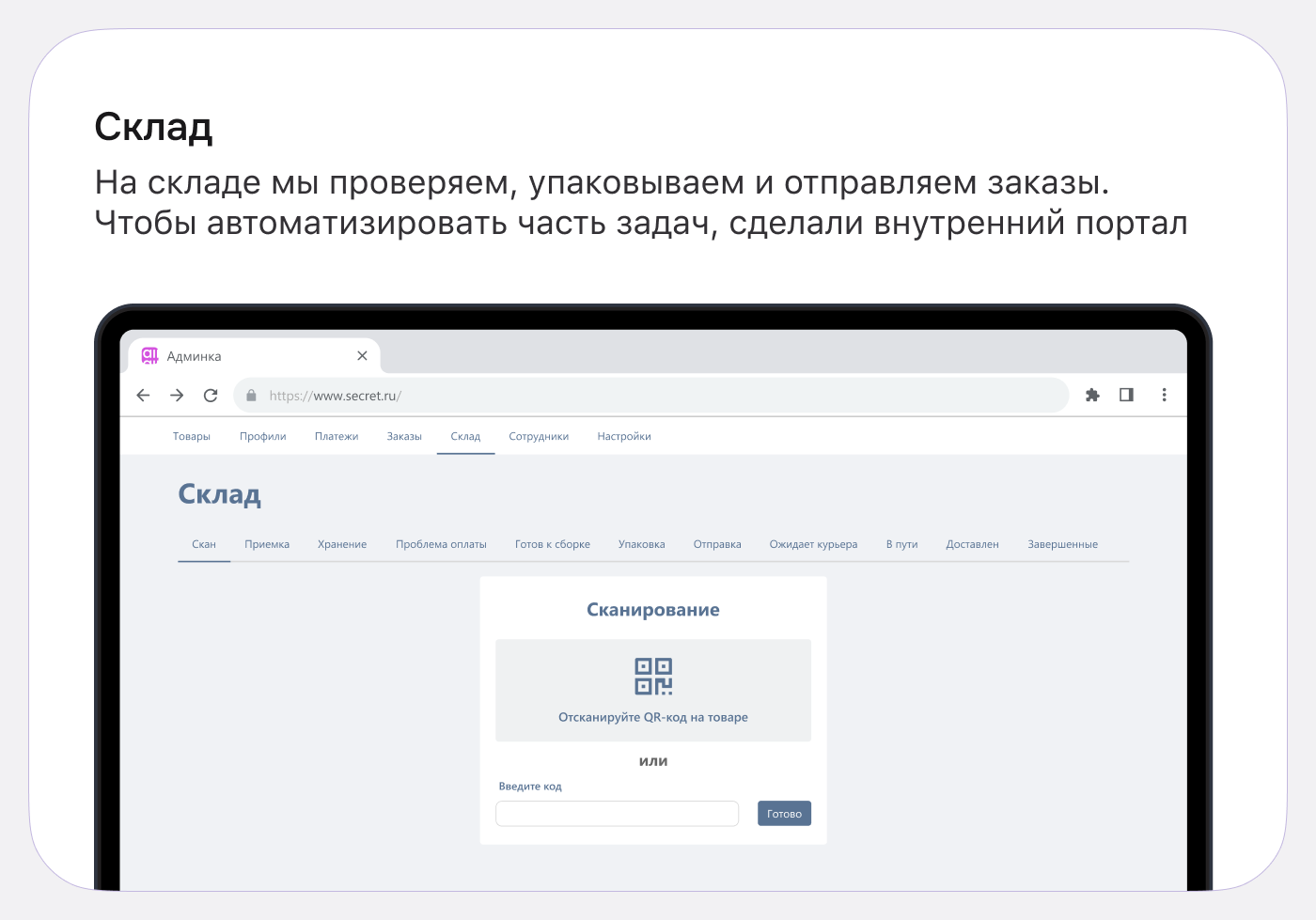Viewport: 1316px width, 920px height.
Task: Click the padlock icon in address bar
Action: coord(251,396)
